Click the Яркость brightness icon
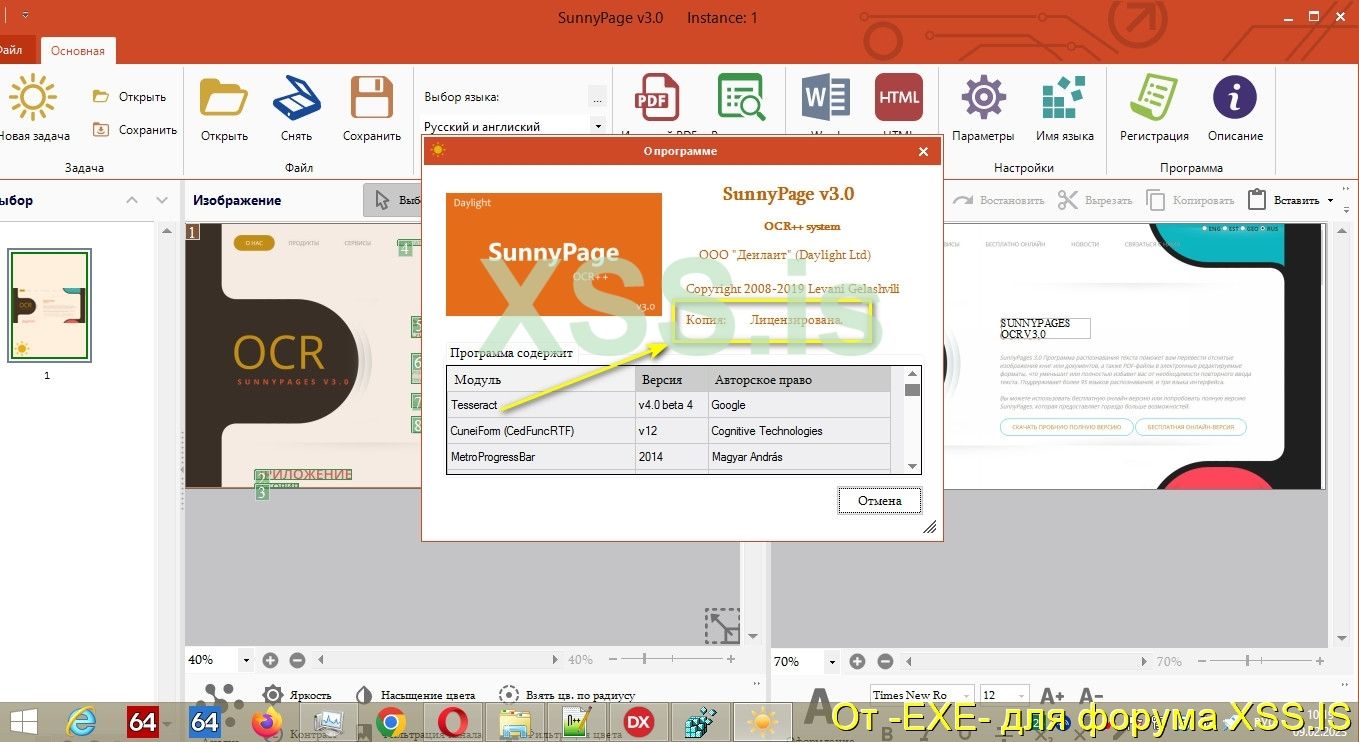 tap(272, 694)
